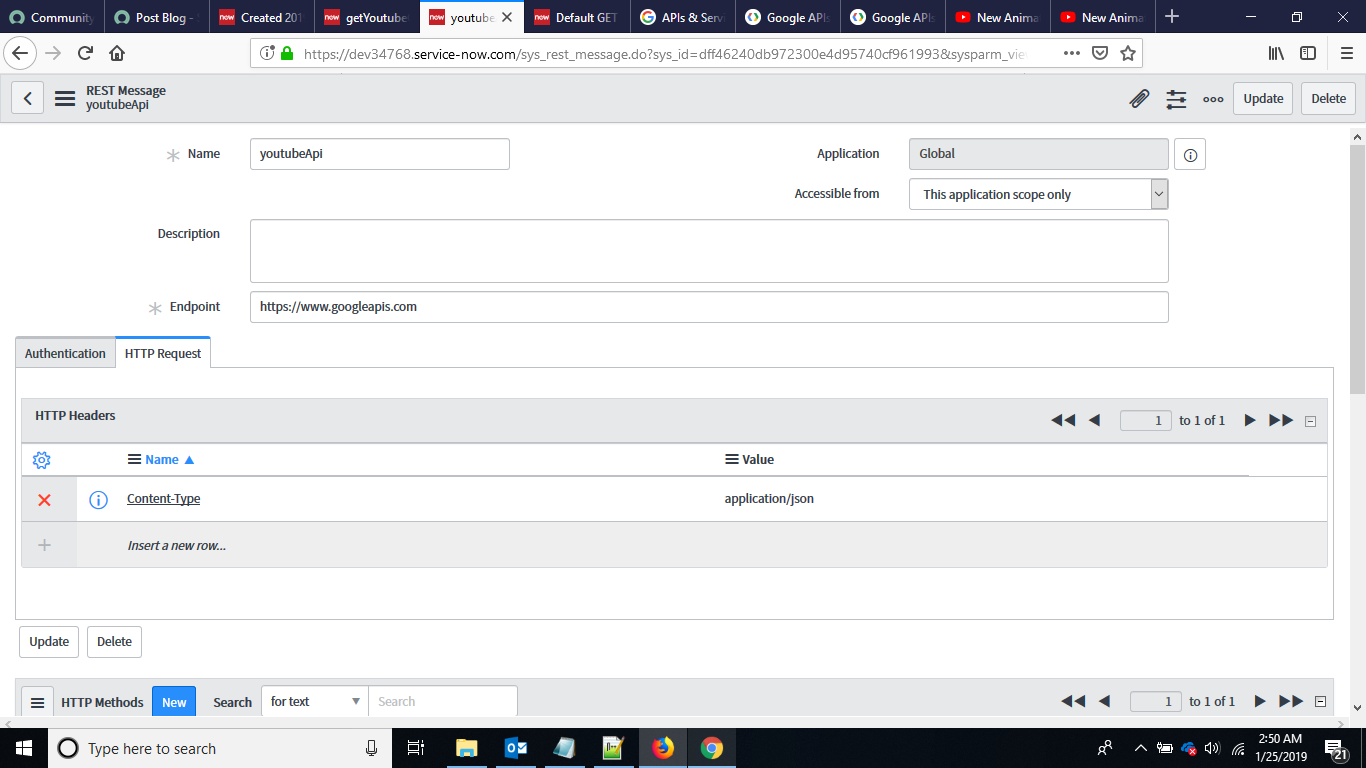Personalize form settings sliders icon

pos(1176,98)
